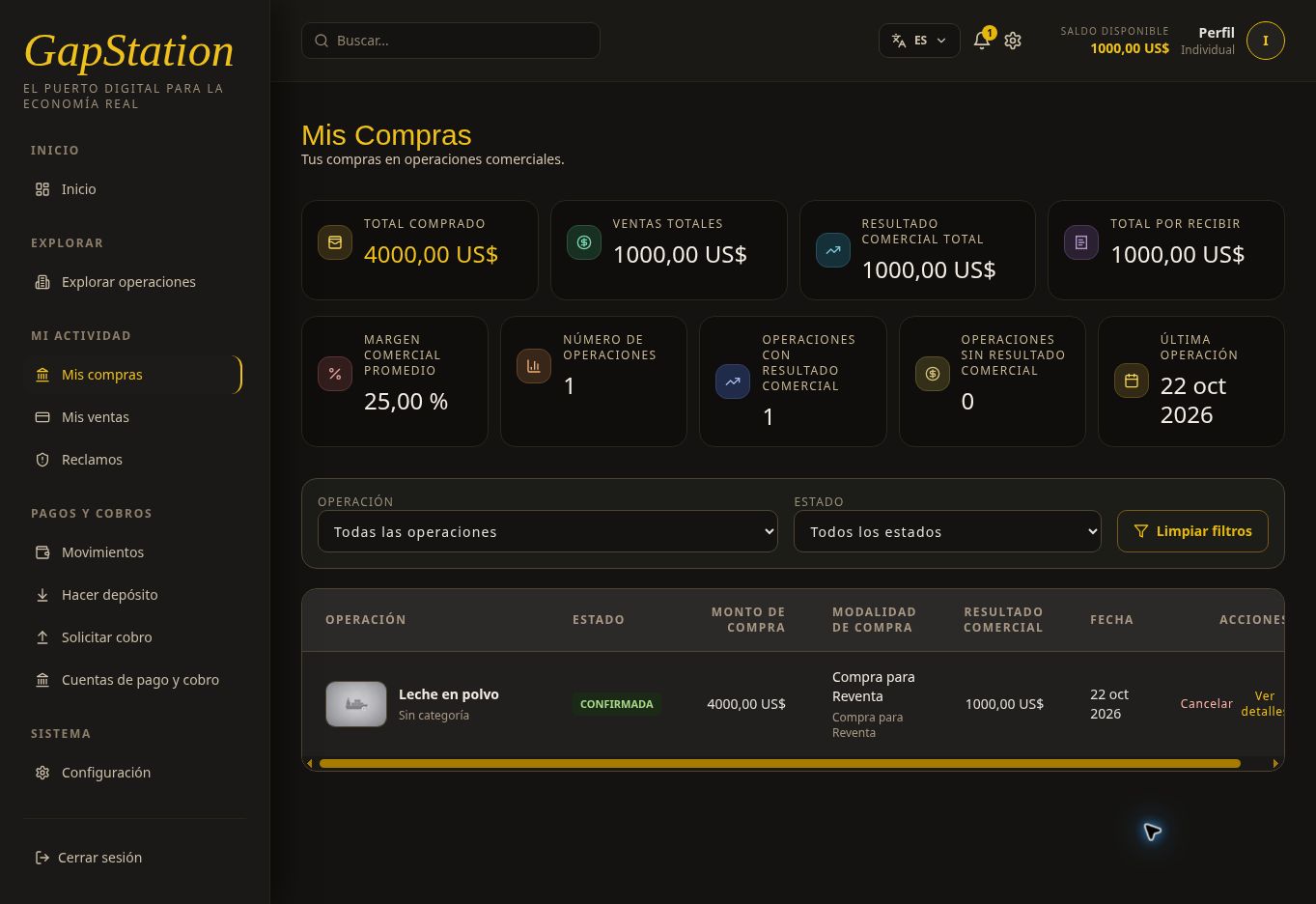Open Cuentas de pago y cobro
Screen dimensions: 1316x904
tap(133, 680)
